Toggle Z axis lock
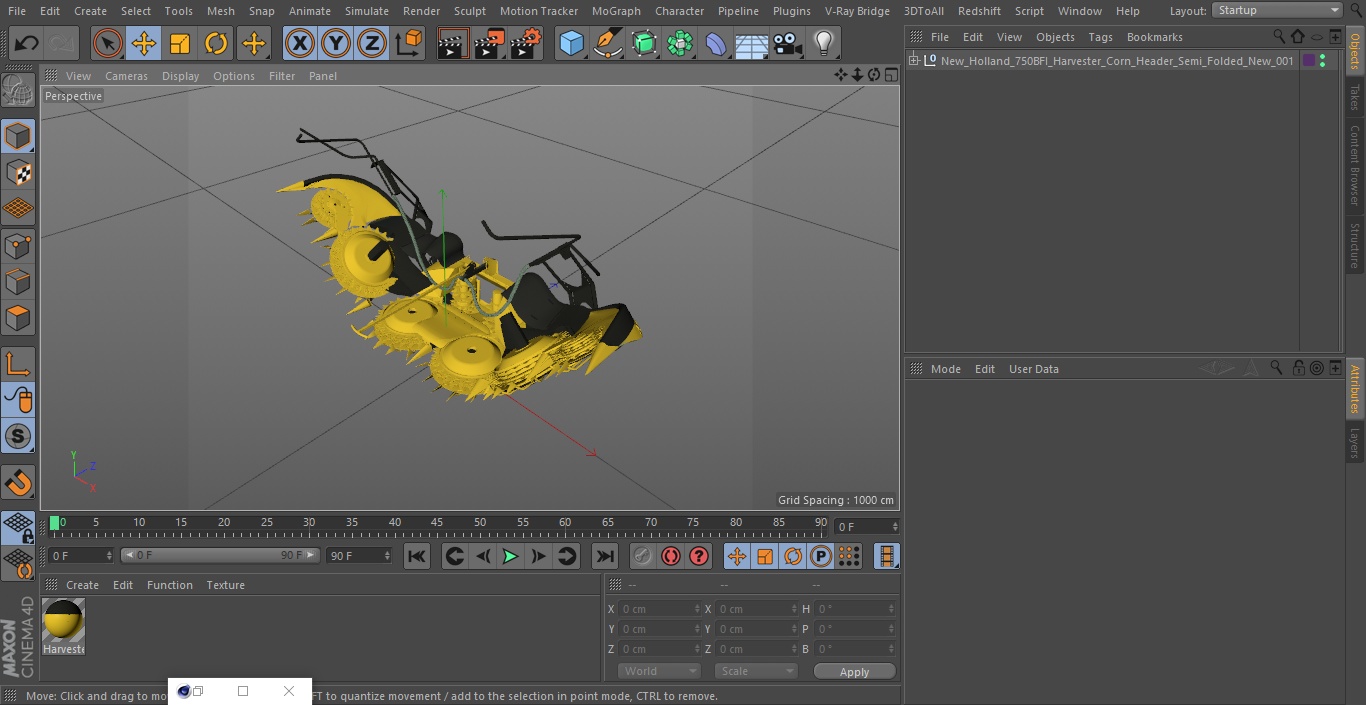Screen dimensions: 1366x705 click(x=371, y=44)
